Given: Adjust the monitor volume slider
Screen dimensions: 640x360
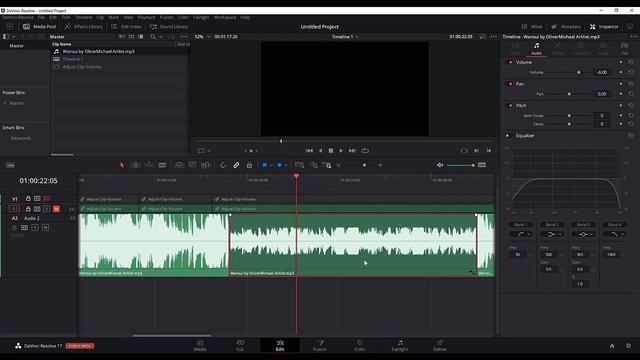Looking at the screenshot, I should pyautogui.click(x=460, y=165).
